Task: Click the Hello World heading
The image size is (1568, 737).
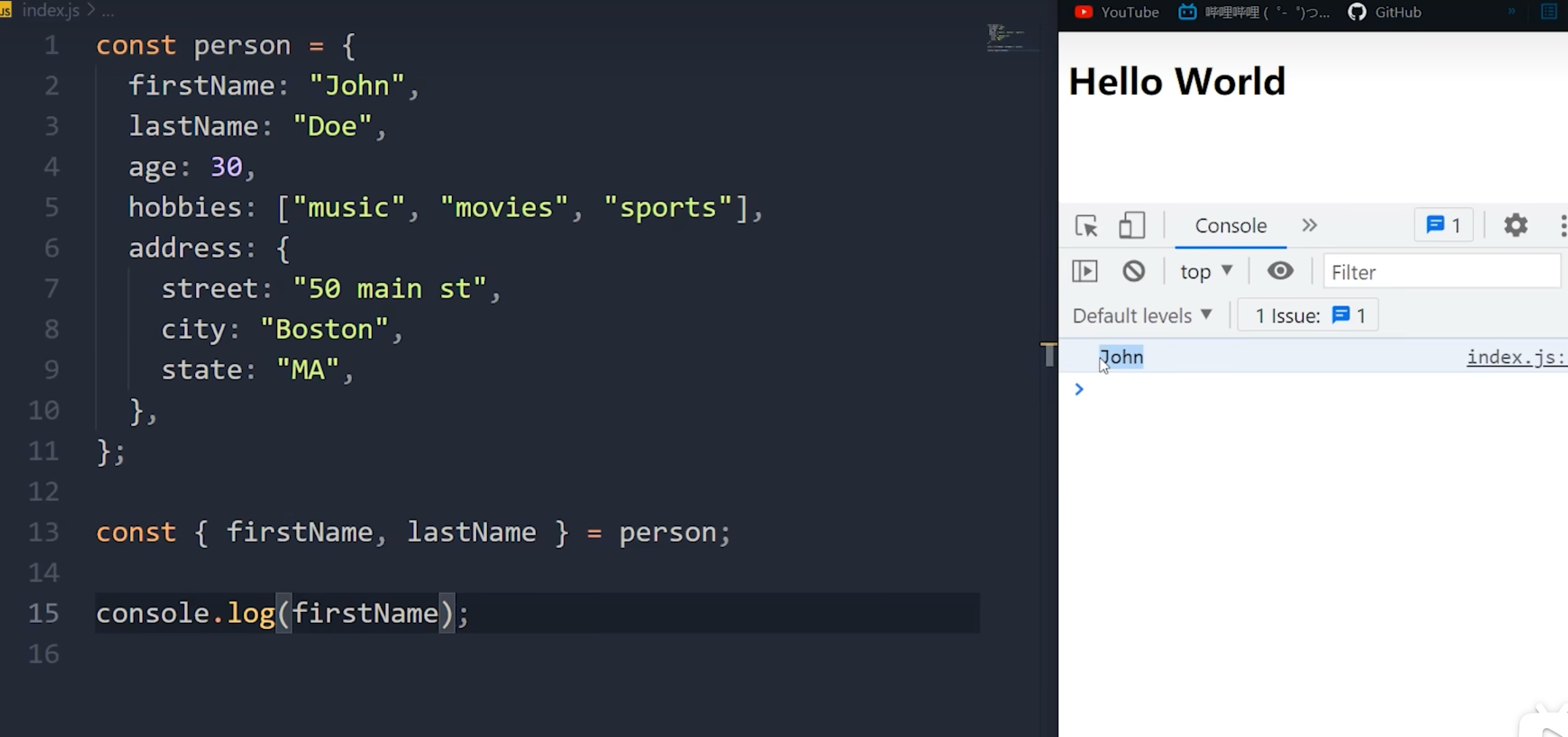Action: [x=1177, y=82]
